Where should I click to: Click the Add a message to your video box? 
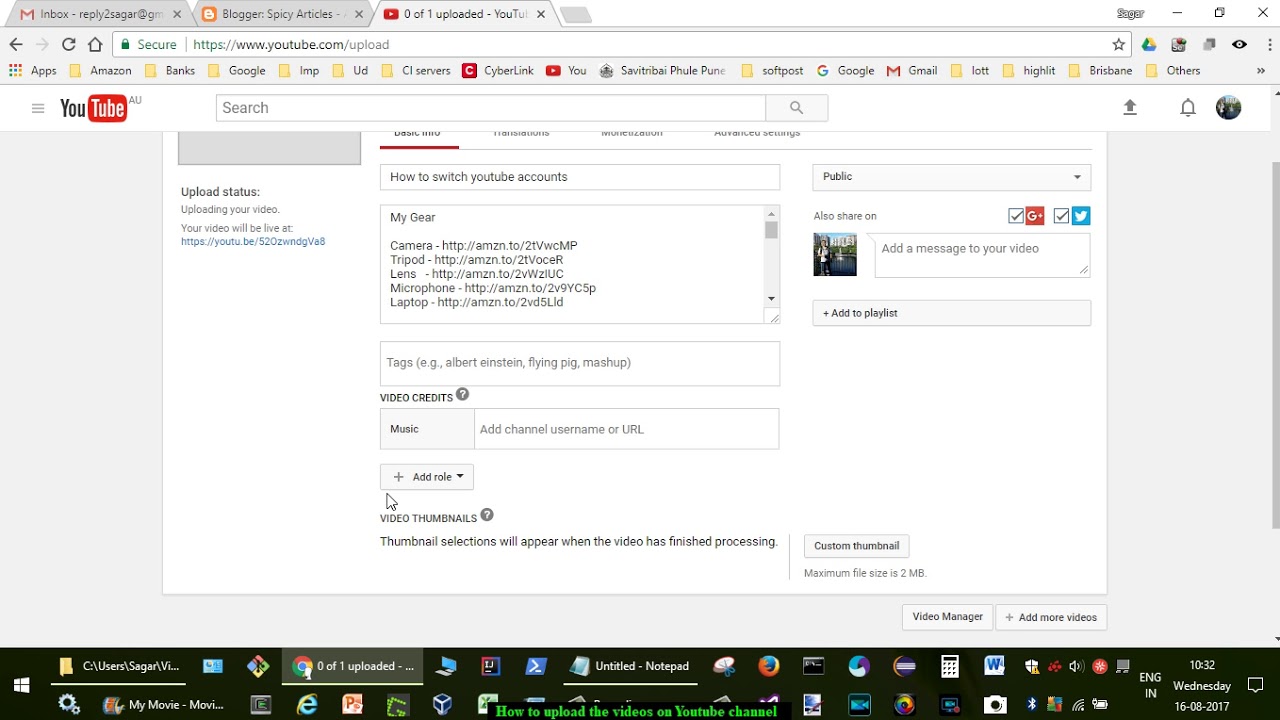coord(982,255)
